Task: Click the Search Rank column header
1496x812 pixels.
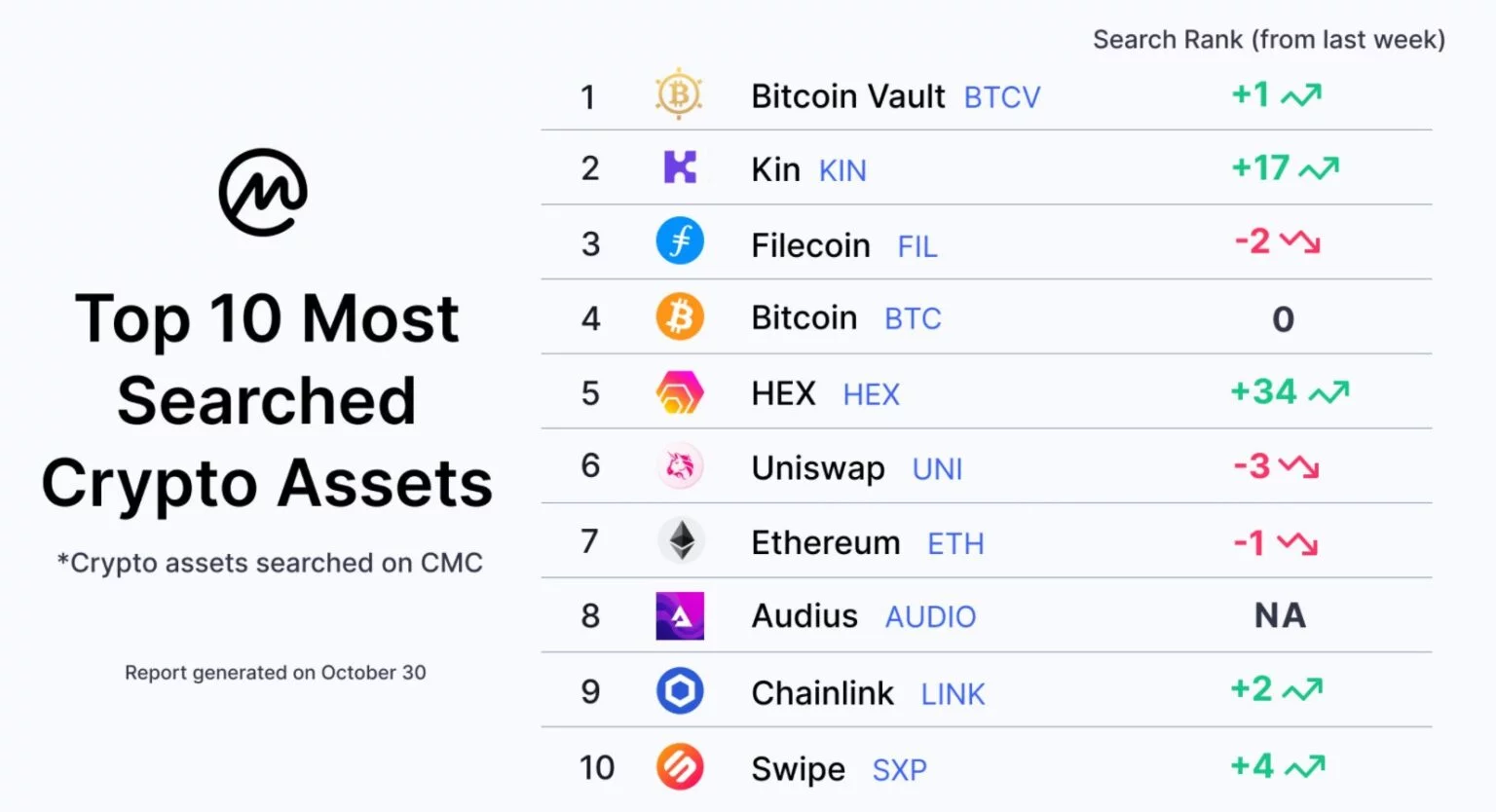Action: point(1268,40)
